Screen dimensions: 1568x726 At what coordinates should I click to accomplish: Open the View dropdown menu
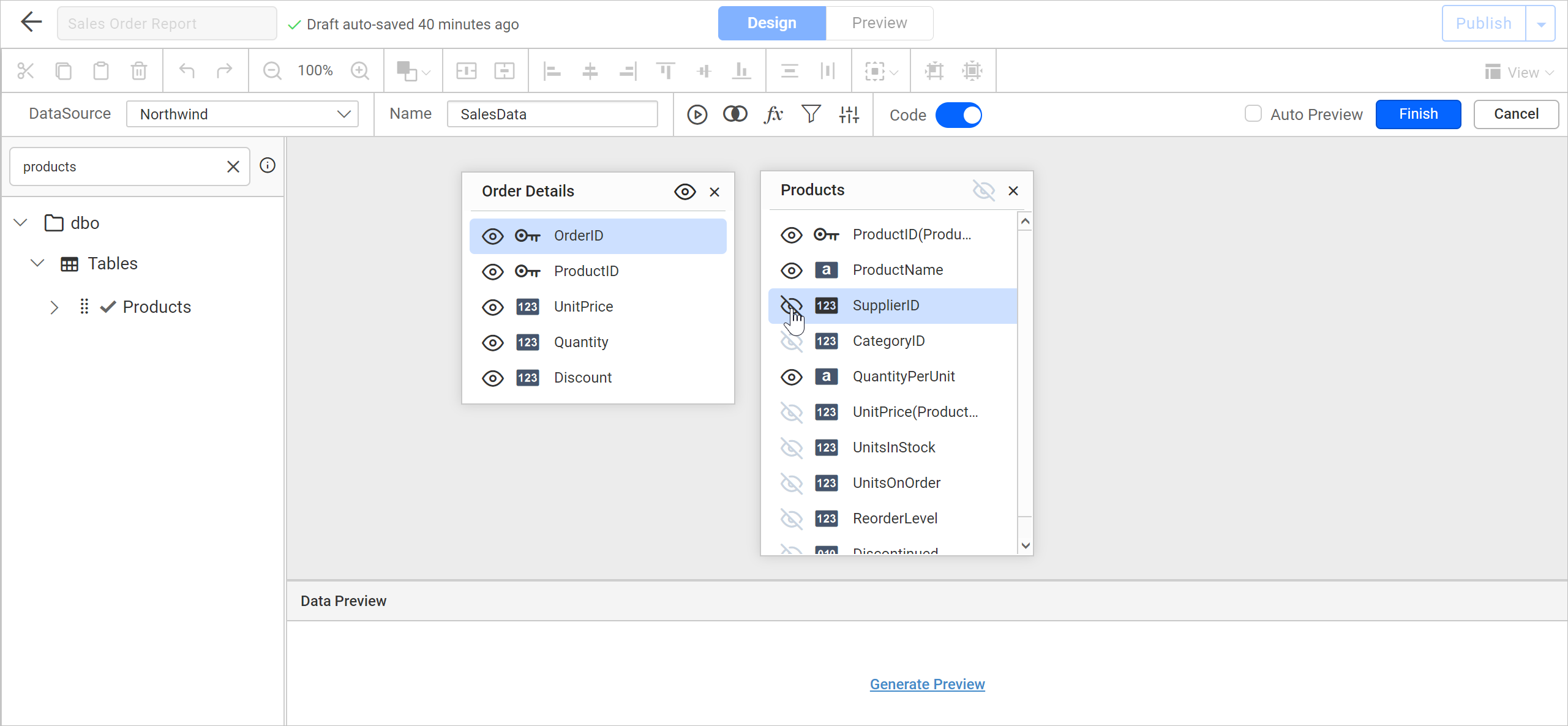tap(1519, 72)
